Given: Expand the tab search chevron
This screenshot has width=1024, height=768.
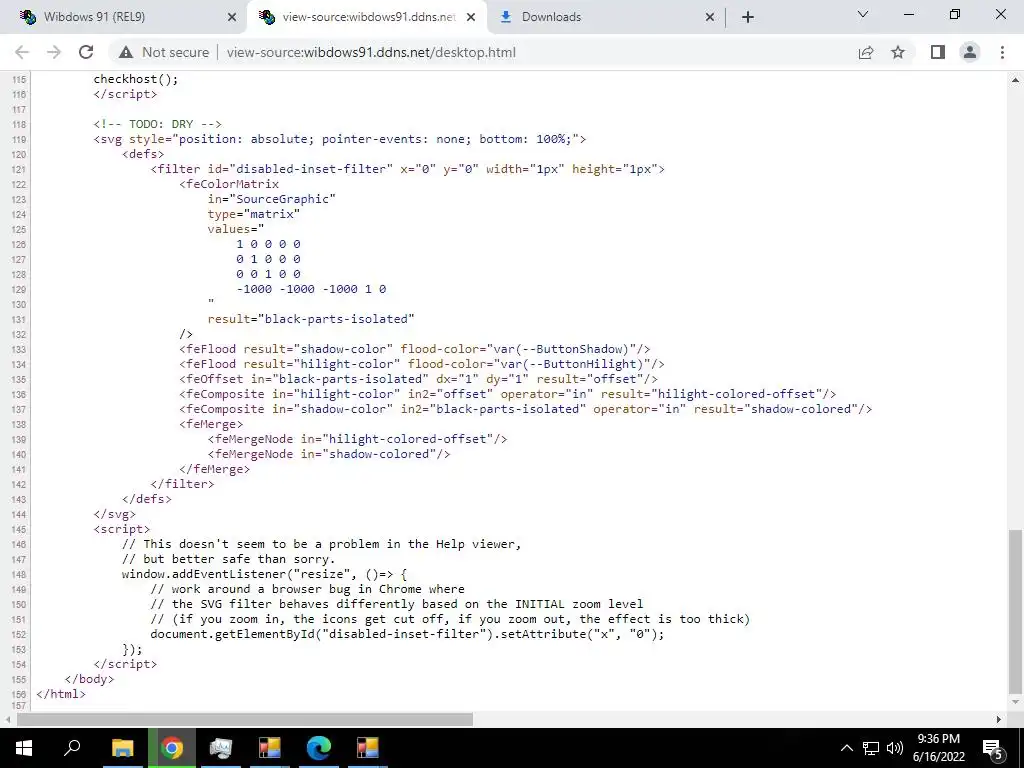Looking at the screenshot, I should (863, 14).
